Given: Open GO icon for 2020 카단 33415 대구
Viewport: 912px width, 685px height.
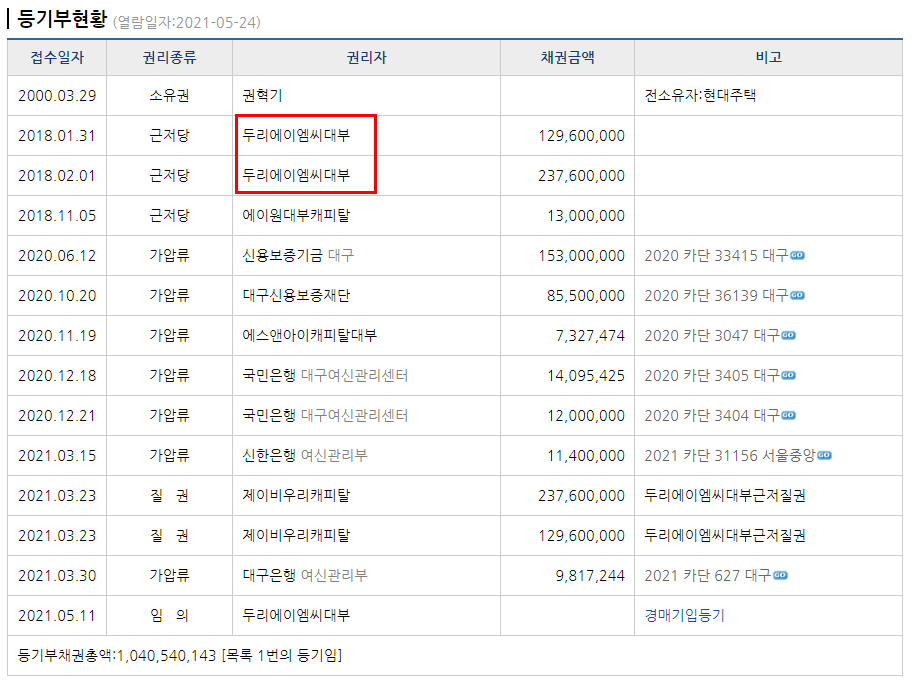Looking at the screenshot, I should [797, 255].
